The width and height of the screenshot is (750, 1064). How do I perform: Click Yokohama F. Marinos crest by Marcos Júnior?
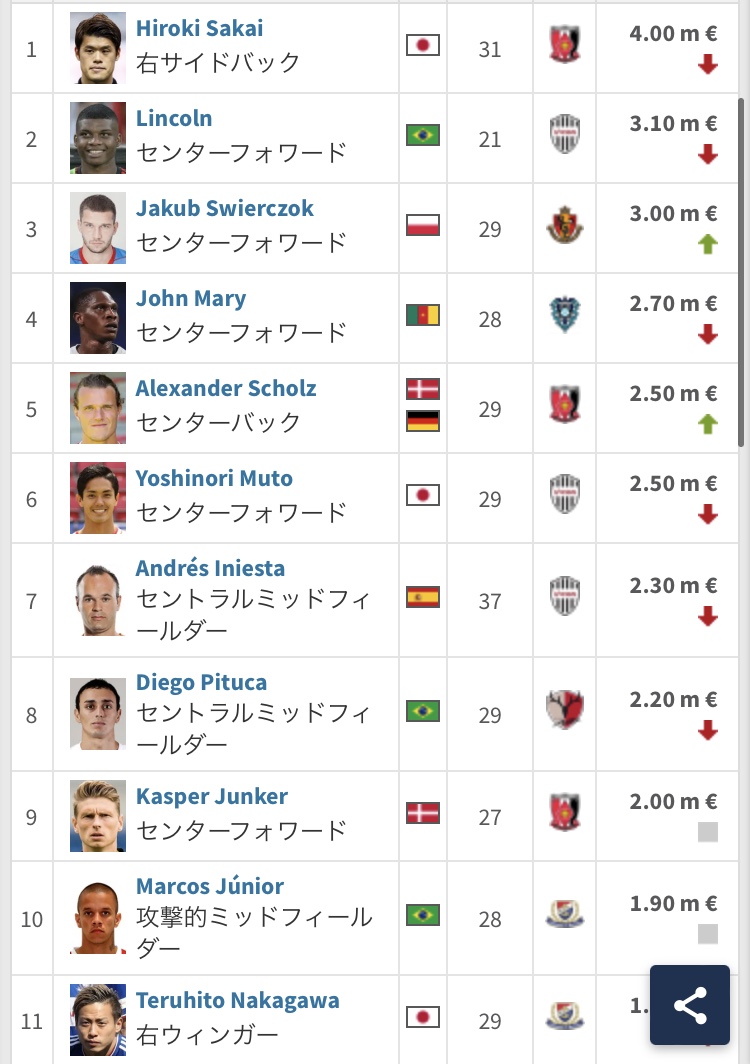click(565, 913)
